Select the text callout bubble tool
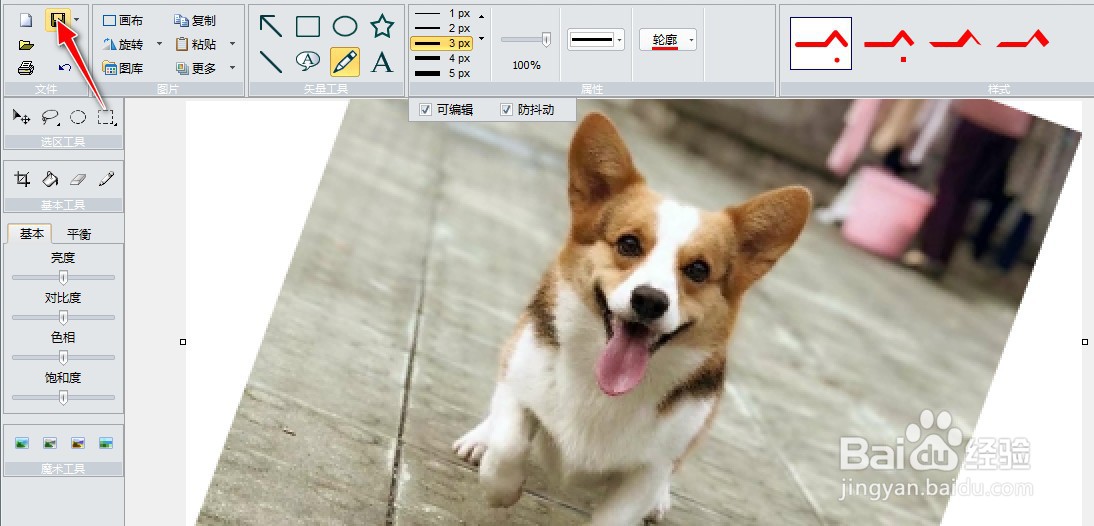This screenshot has height=526, width=1094. [308, 61]
